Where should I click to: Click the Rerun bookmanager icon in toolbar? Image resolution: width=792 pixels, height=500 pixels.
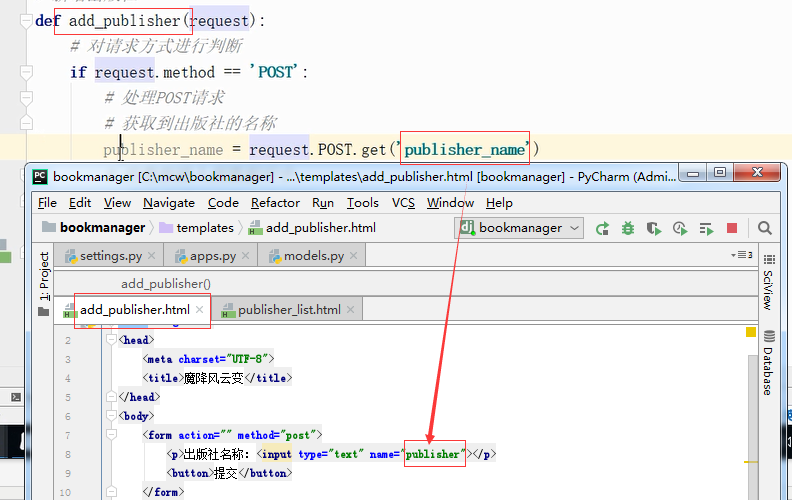click(x=602, y=229)
